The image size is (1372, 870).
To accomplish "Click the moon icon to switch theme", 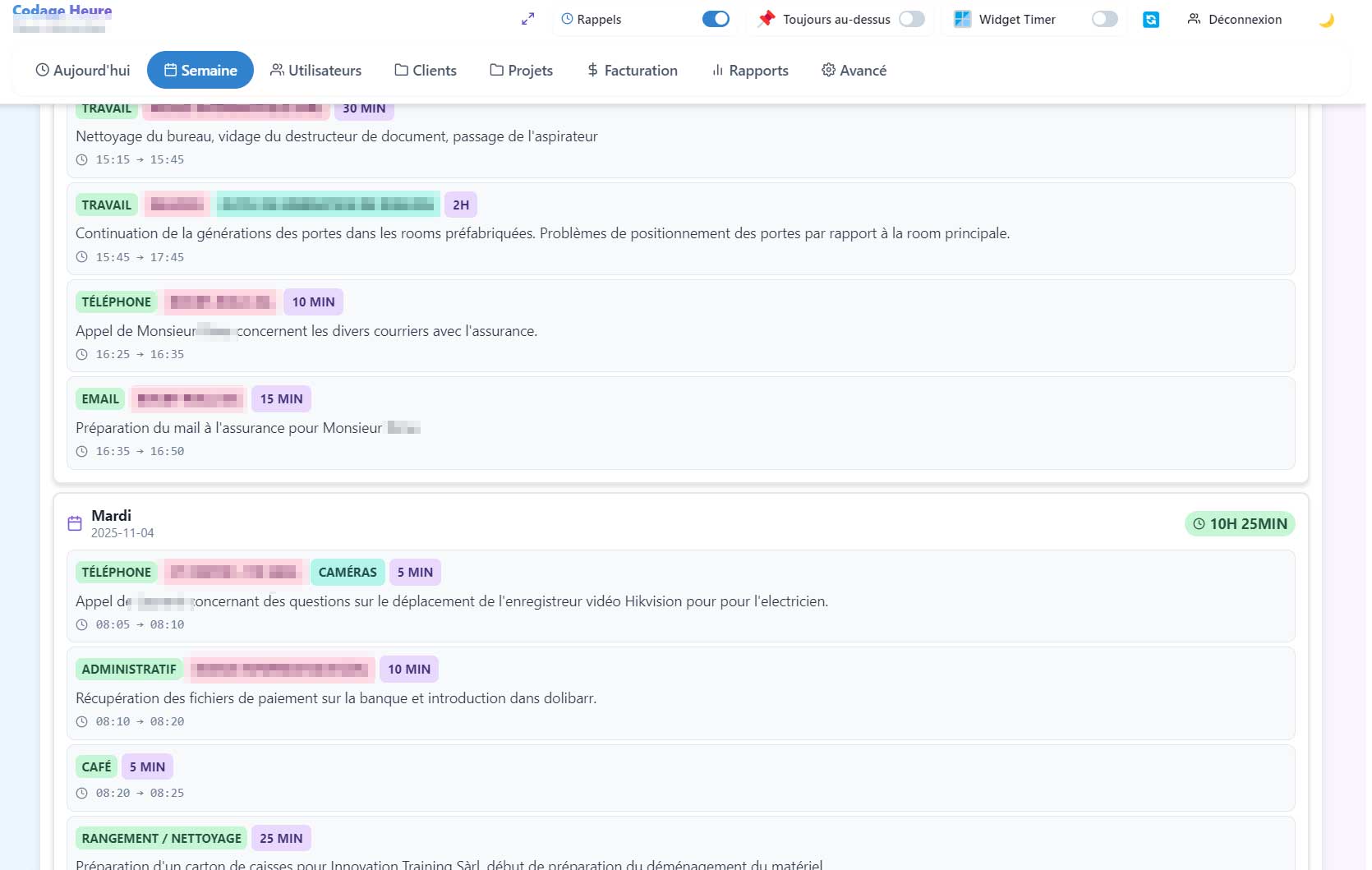I will (x=1326, y=20).
